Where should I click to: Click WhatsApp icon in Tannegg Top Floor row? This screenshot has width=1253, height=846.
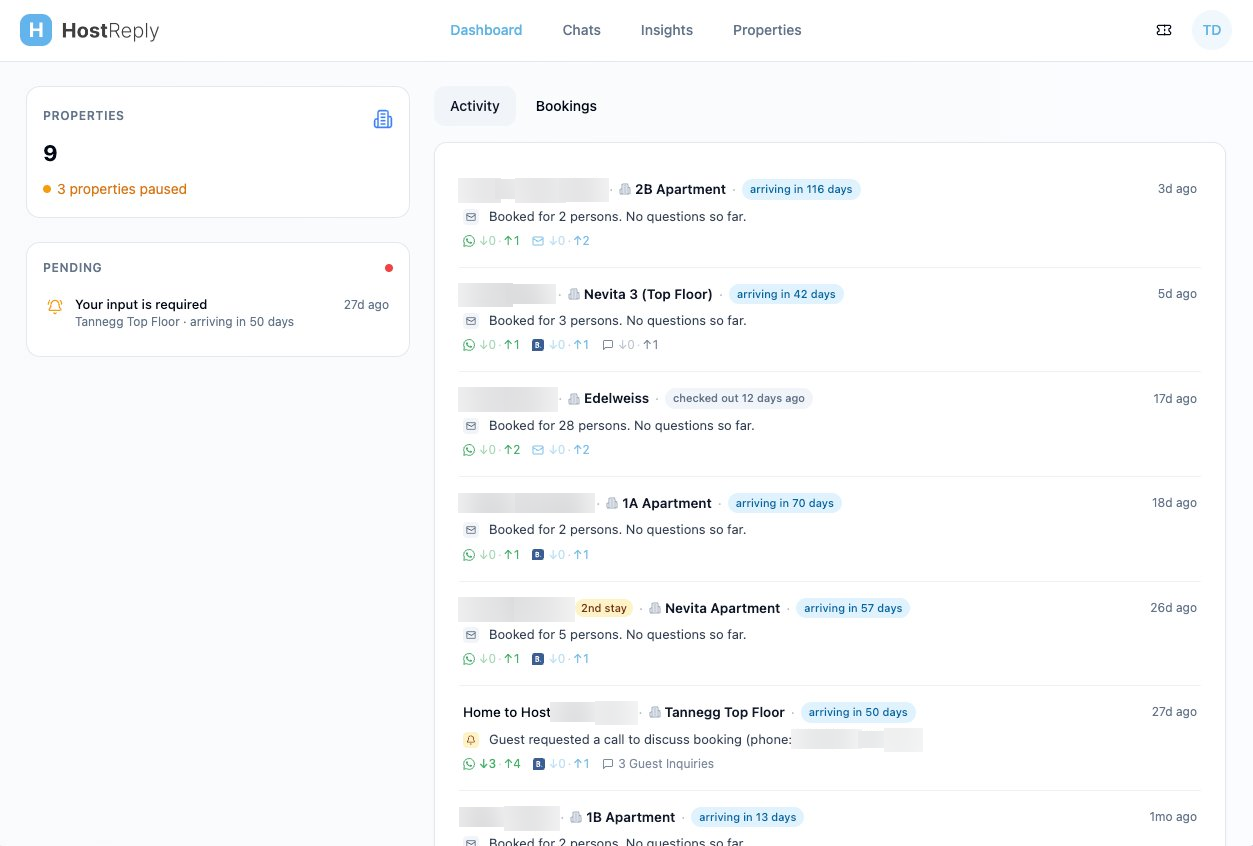[x=469, y=764]
